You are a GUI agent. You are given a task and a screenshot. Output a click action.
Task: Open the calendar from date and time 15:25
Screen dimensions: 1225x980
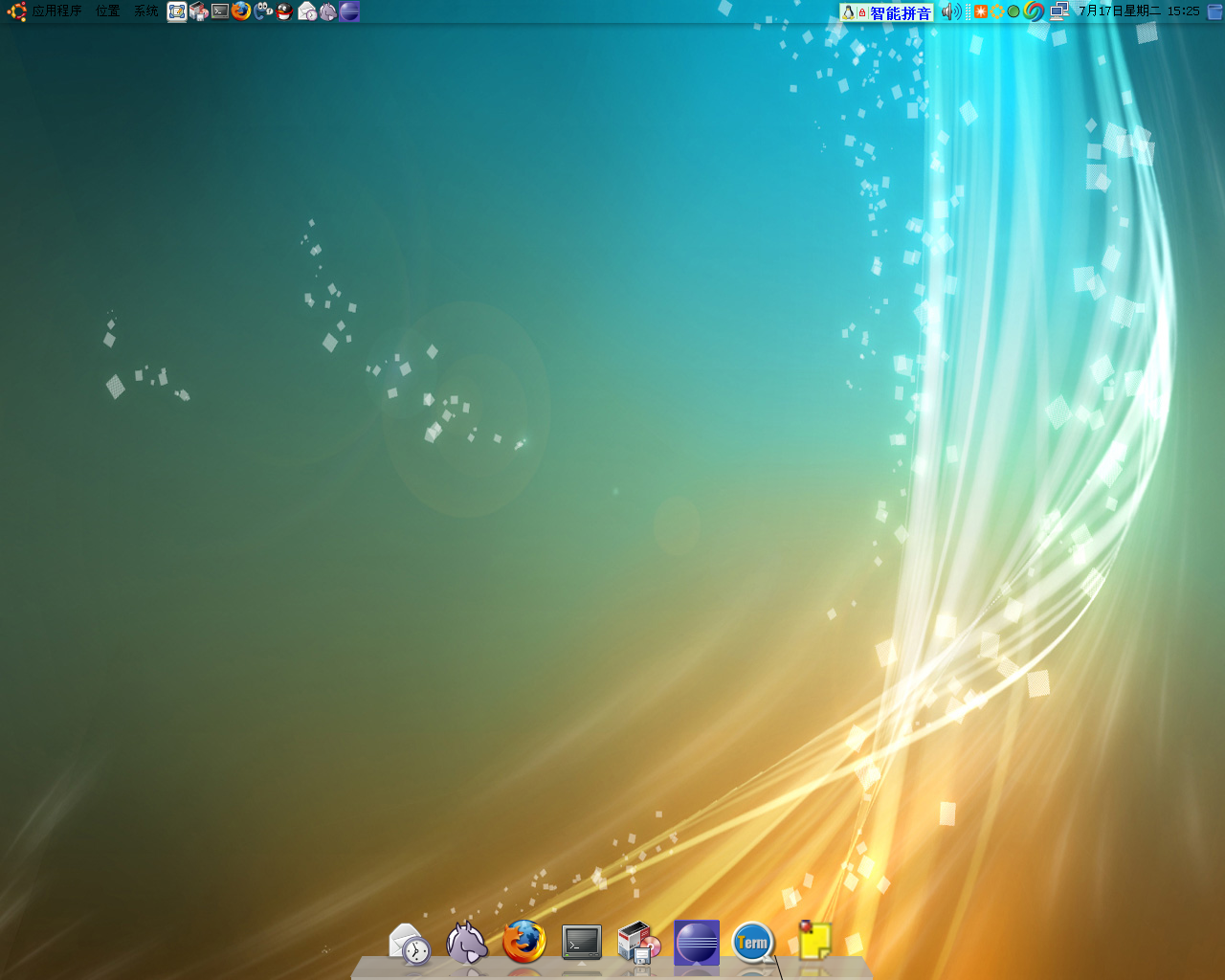coord(1139,11)
